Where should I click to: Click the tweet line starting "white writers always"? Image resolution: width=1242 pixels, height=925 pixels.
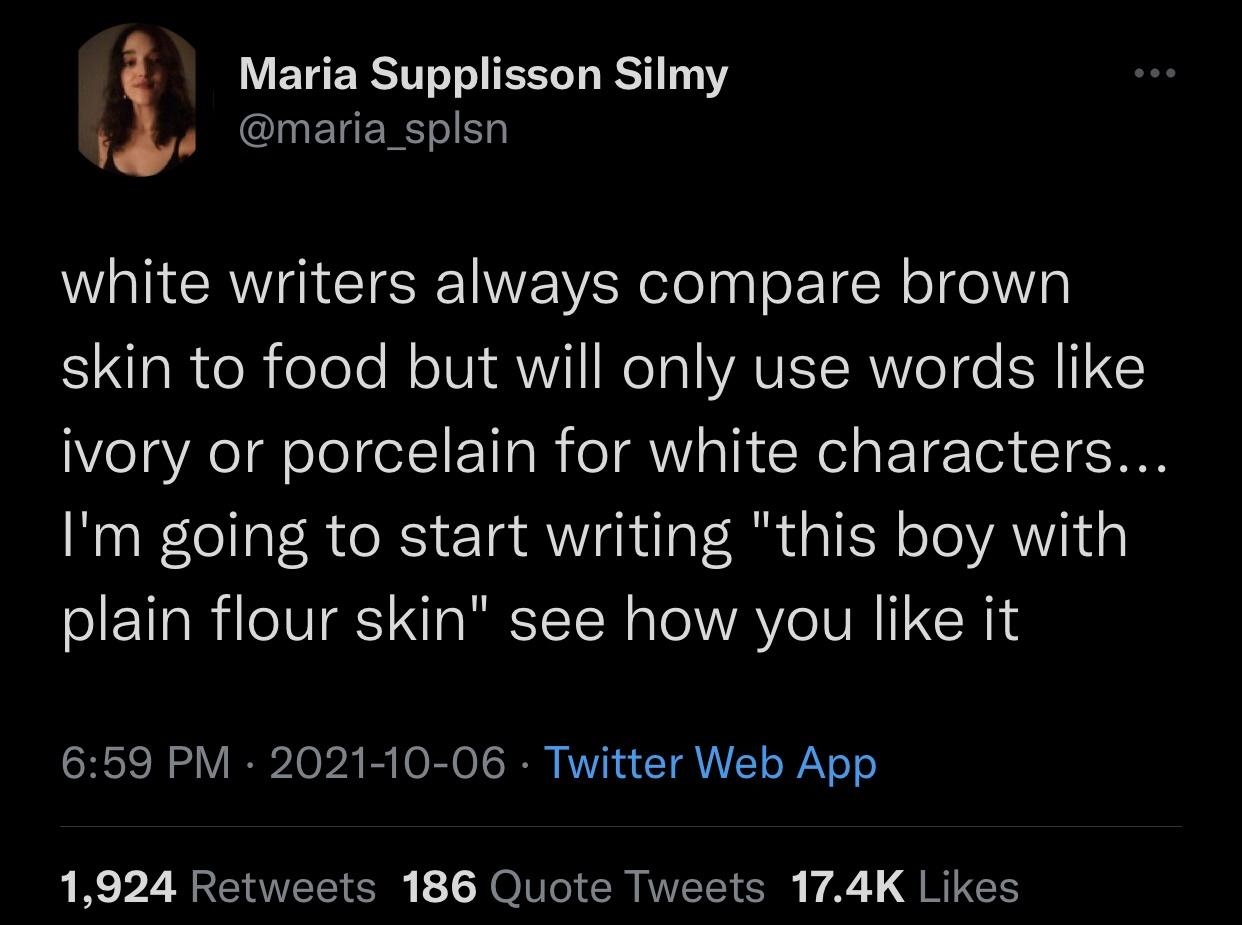click(x=565, y=285)
